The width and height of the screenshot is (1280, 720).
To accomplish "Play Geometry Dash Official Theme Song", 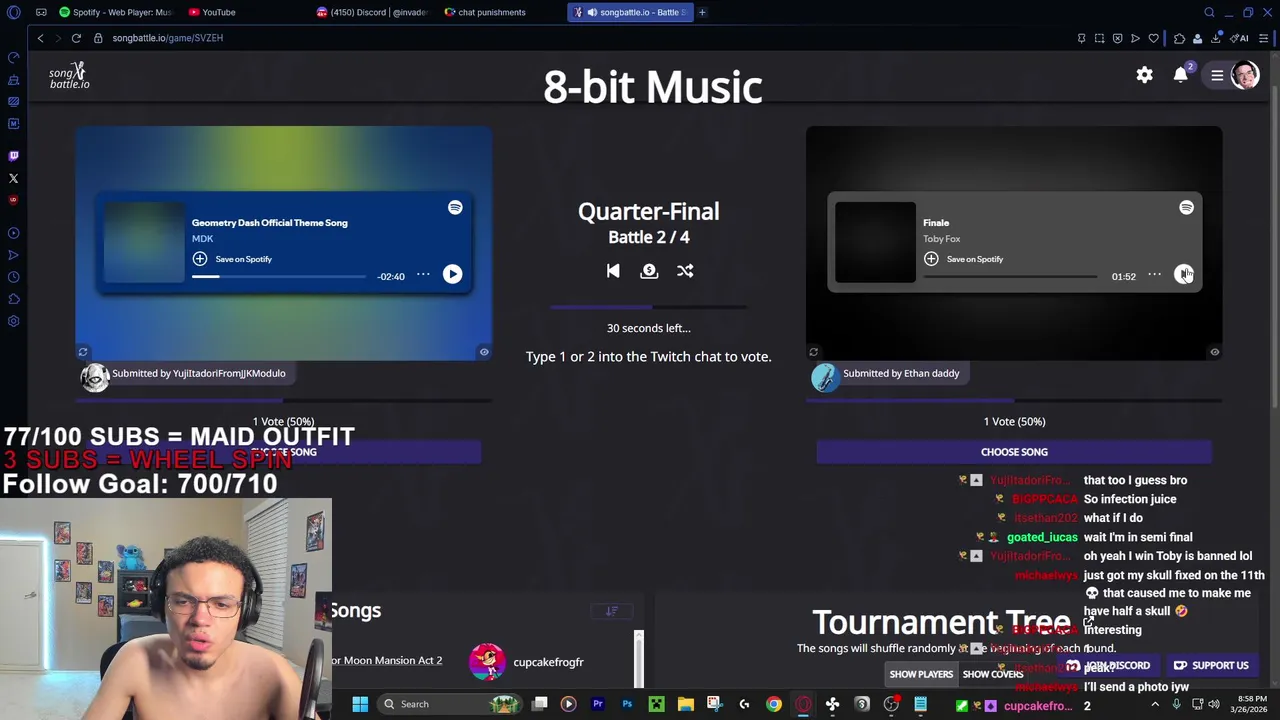I will point(452,275).
